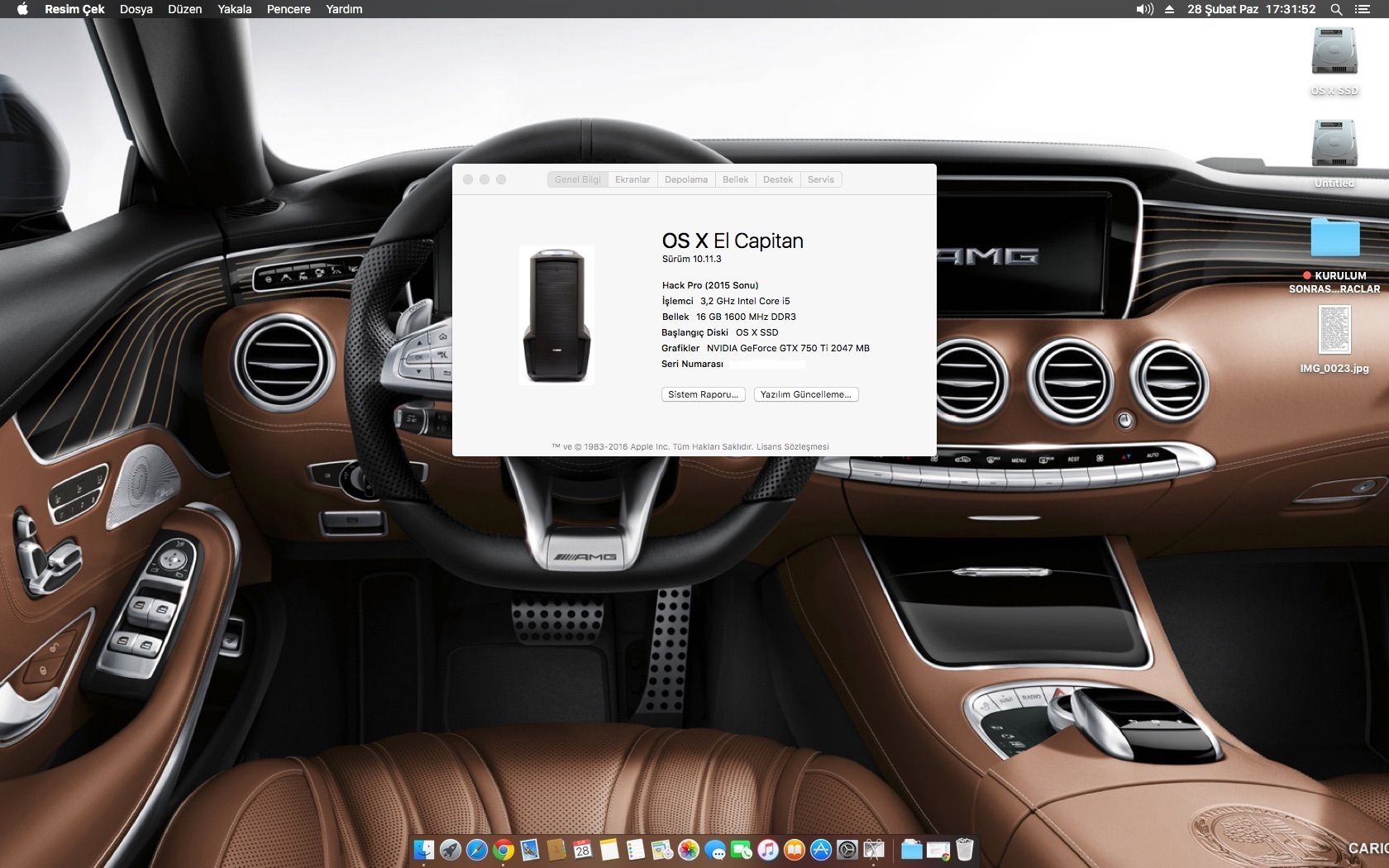Screen dimensions: 1389x868
Task: Open Calendar icon showing 28 in dock
Action: (x=583, y=849)
